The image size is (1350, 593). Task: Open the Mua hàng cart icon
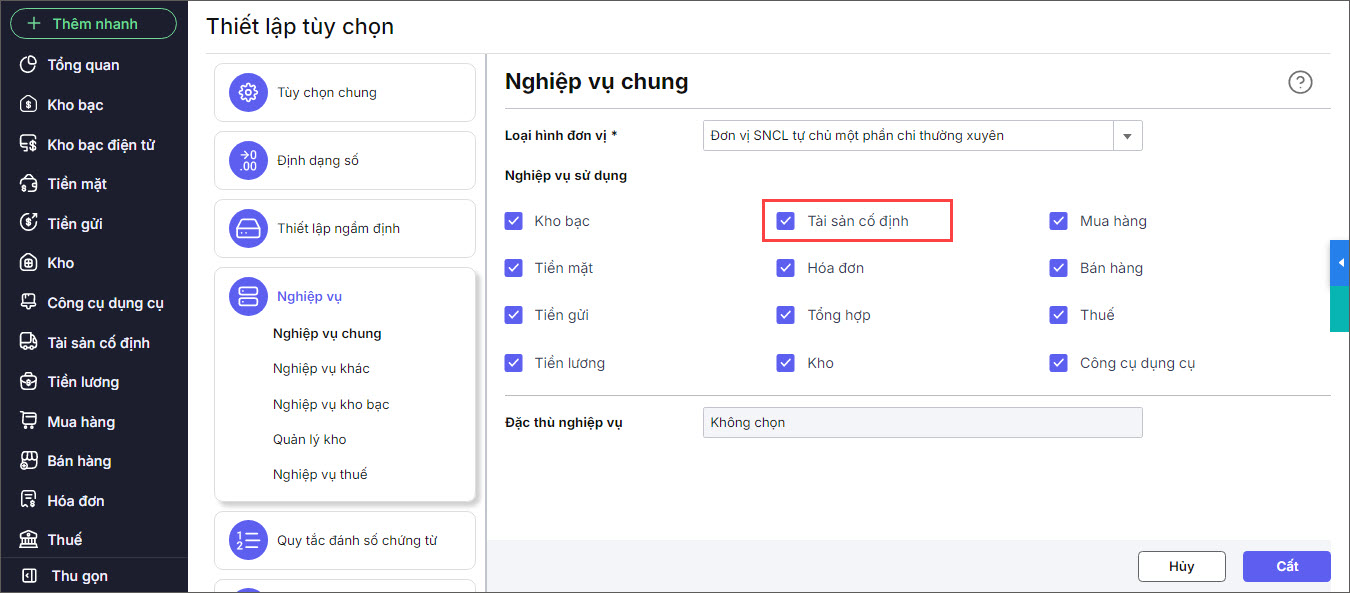pos(29,421)
